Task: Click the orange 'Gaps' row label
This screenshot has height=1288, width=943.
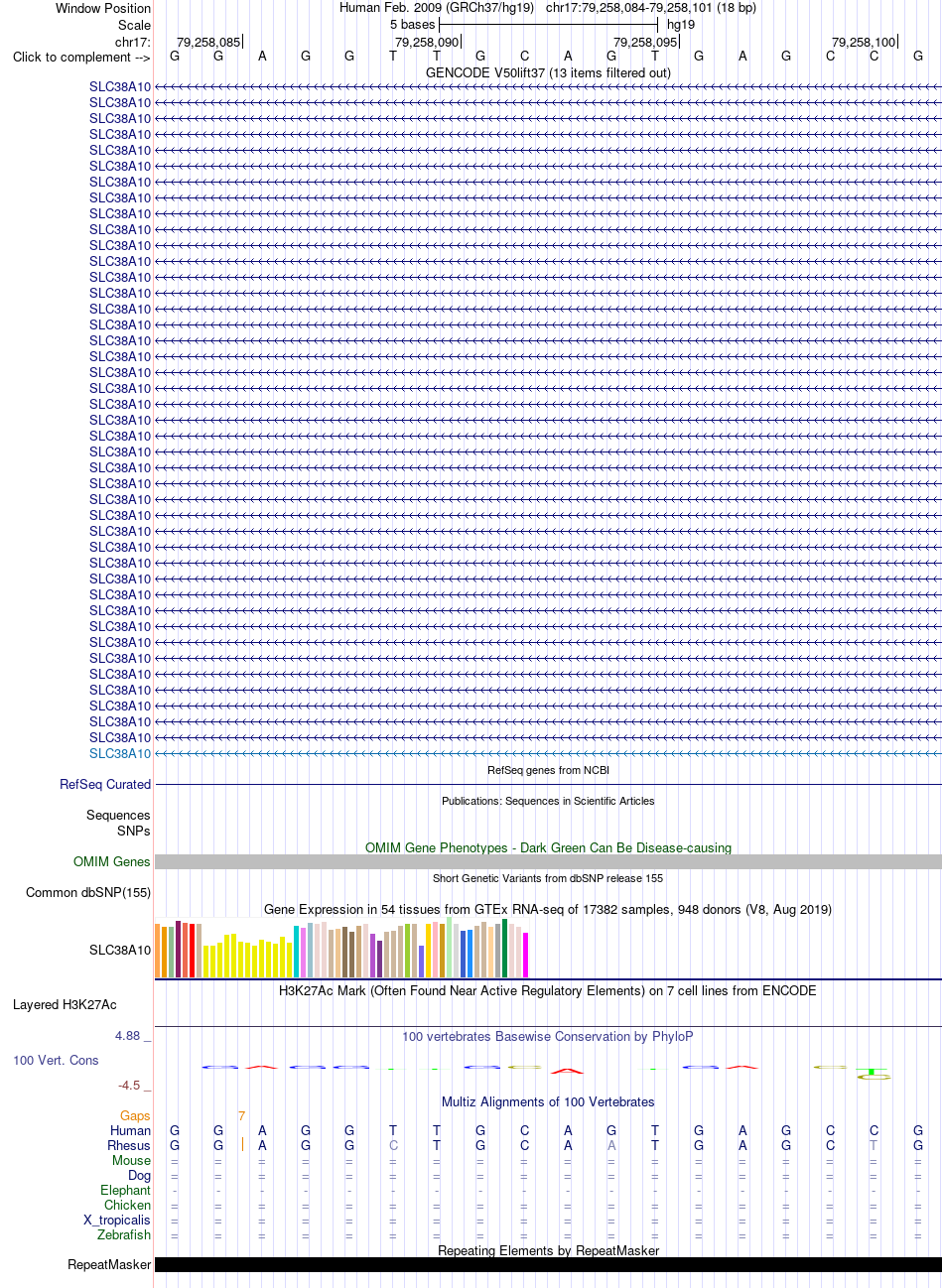Action: pyautogui.click(x=135, y=1116)
